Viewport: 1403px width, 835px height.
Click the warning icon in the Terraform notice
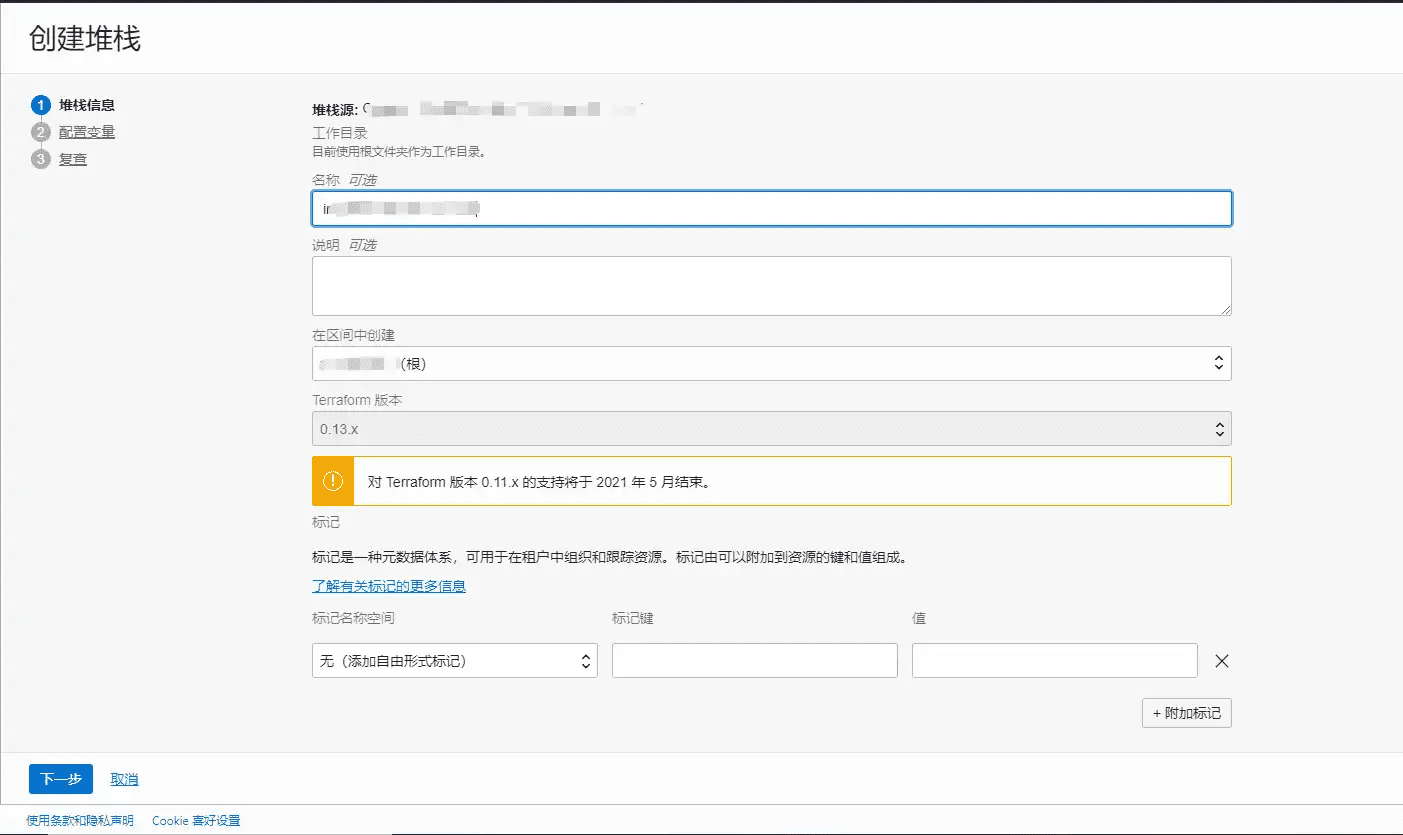pyautogui.click(x=332, y=481)
